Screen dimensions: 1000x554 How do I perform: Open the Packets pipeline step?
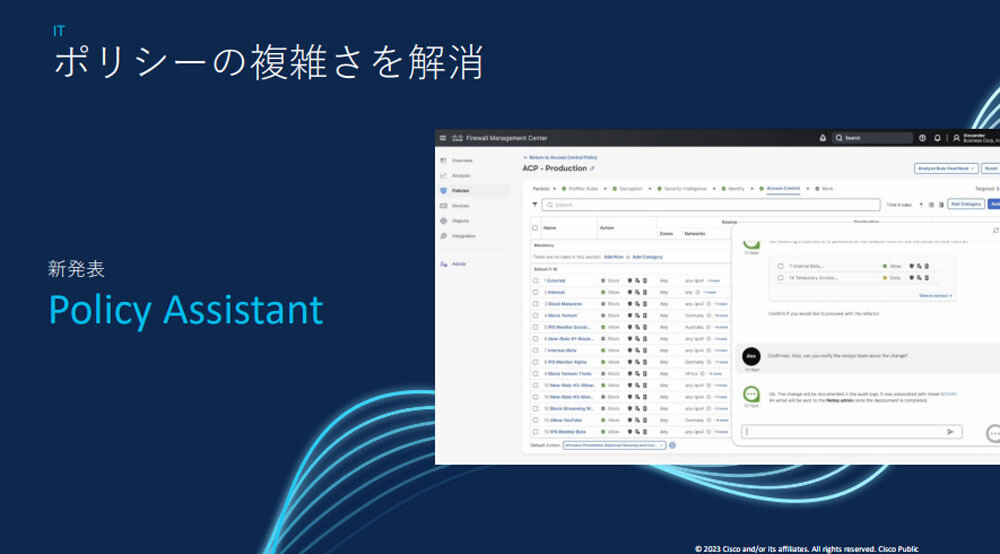tap(541, 189)
